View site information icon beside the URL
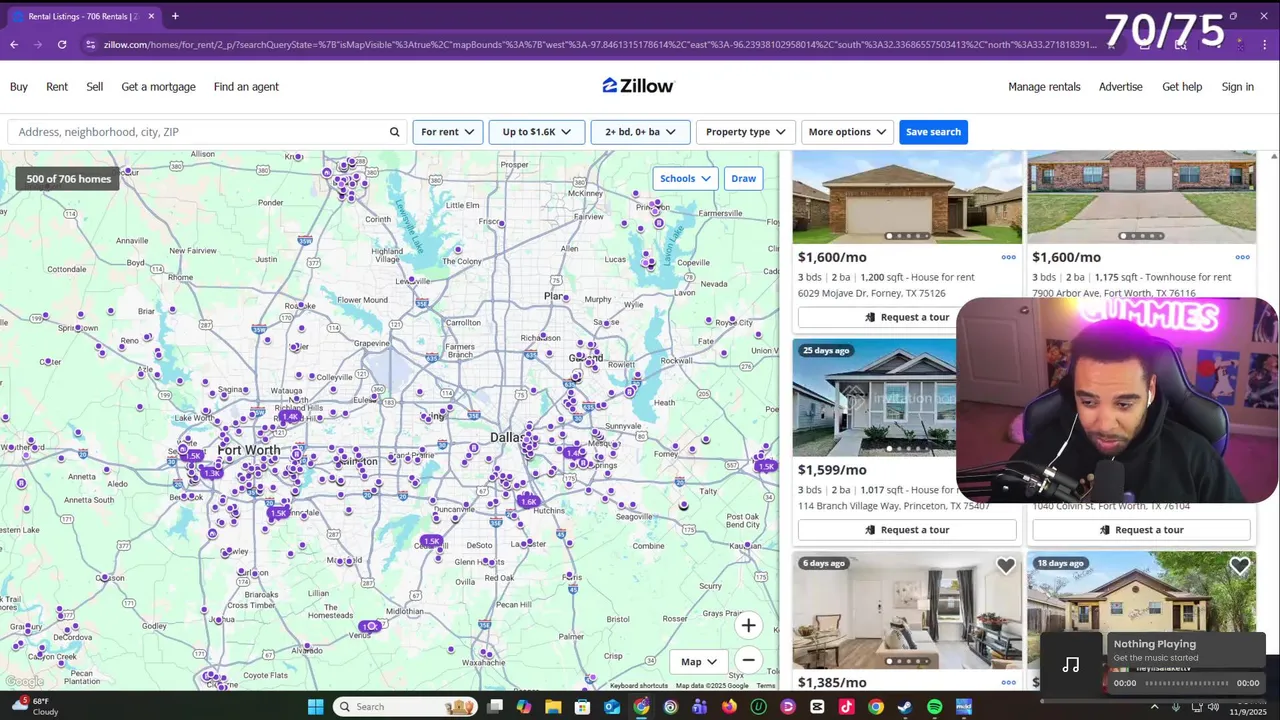This screenshot has width=1280, height=720. (91, 44)
